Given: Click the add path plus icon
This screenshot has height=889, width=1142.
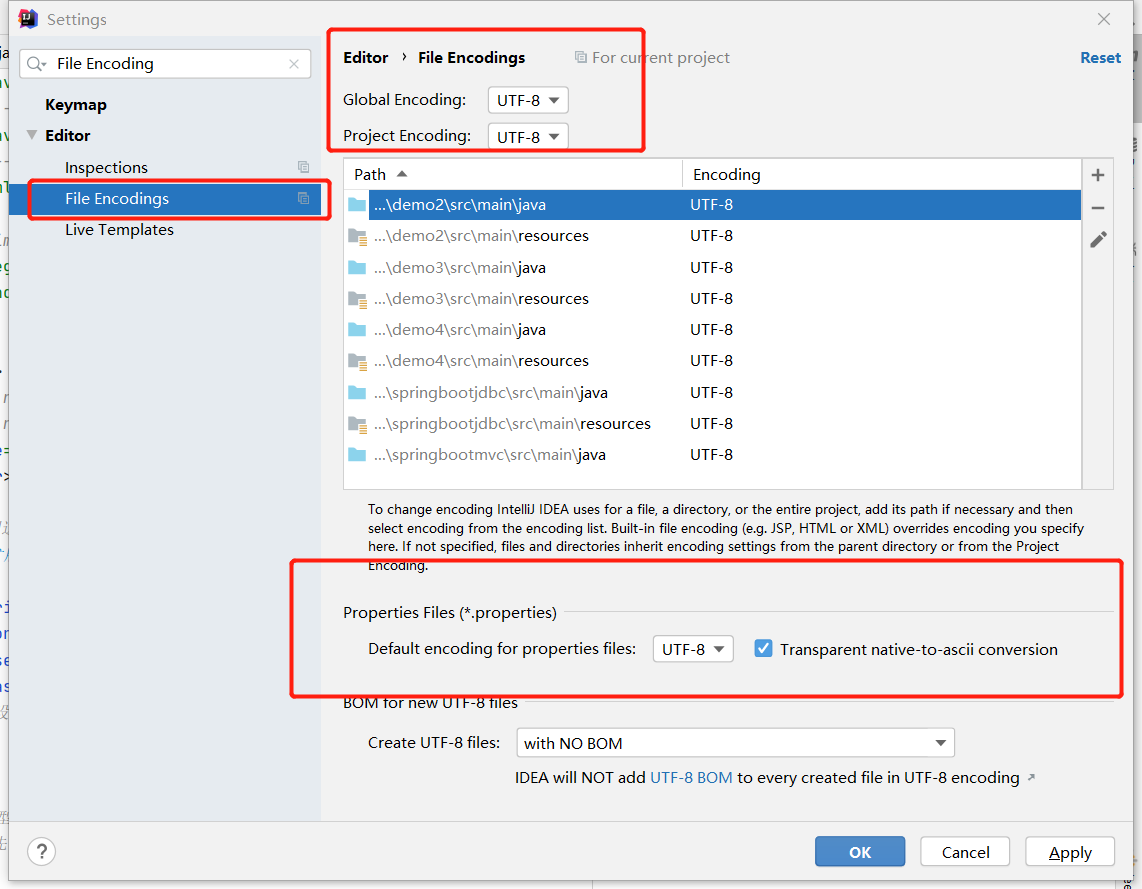Looking at the screenshot, I should (x=1098, y=175).
